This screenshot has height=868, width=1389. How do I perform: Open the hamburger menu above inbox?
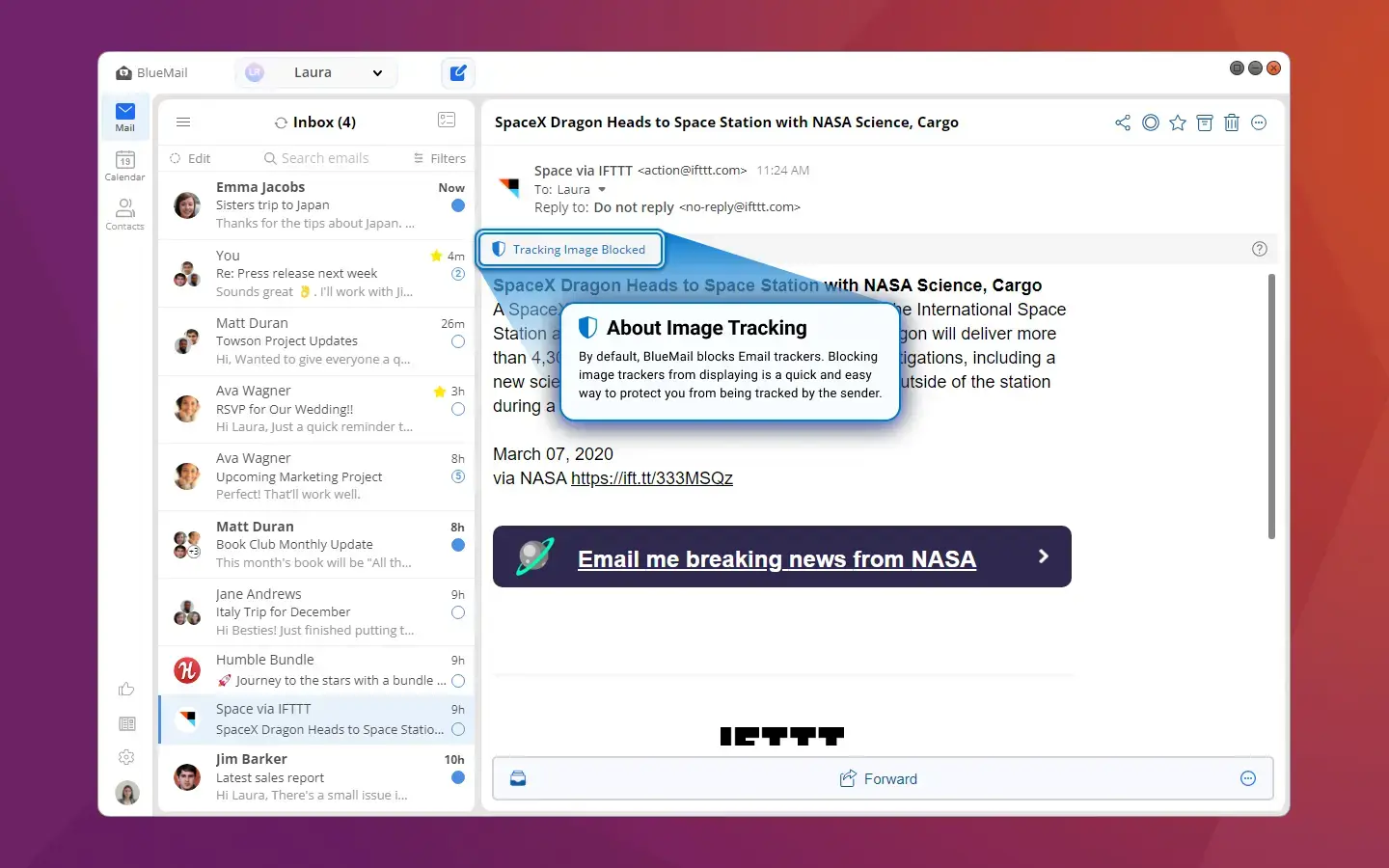(x=183, y=122)
